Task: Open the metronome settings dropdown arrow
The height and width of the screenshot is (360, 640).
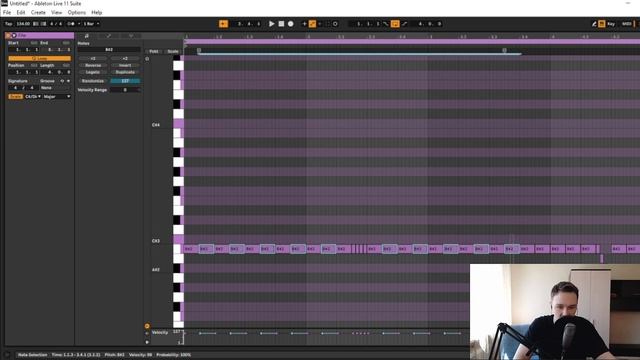Action: 79,24
